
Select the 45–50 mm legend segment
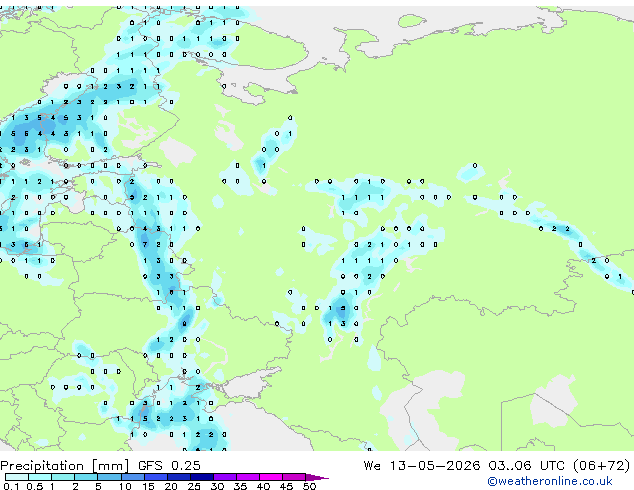294,477
